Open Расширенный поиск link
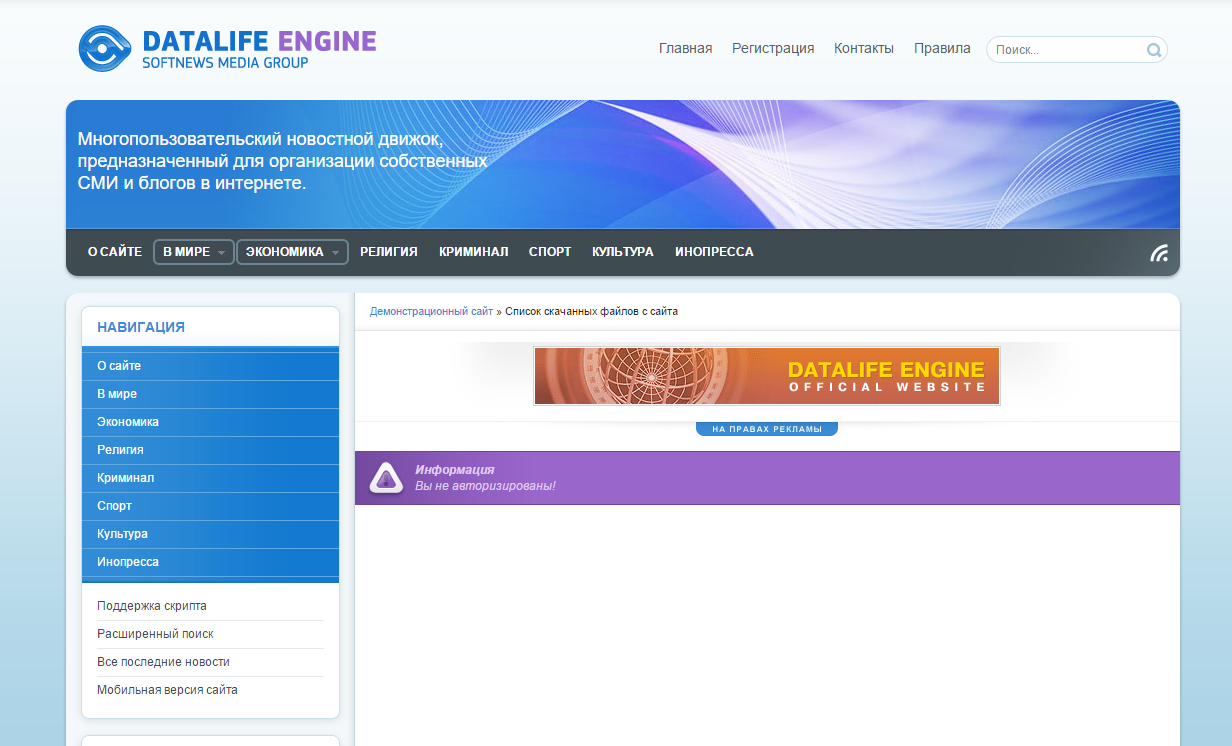Screen dimensions: 1232x746 point(155,634)
